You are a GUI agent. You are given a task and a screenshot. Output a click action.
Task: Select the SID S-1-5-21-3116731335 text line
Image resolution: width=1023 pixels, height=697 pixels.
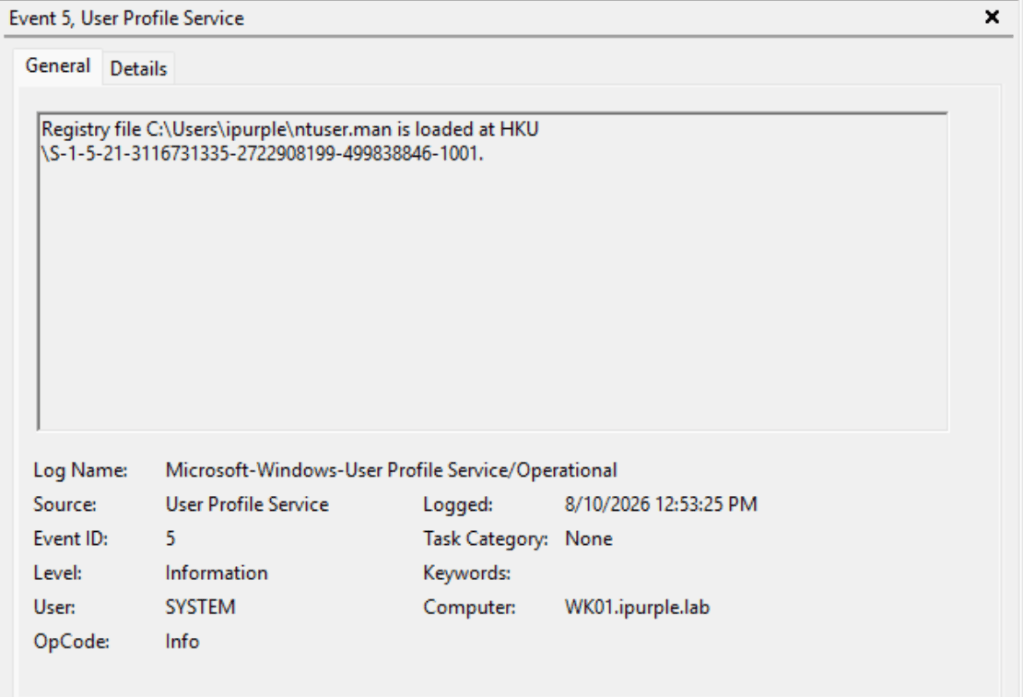[x=262, y=154]
